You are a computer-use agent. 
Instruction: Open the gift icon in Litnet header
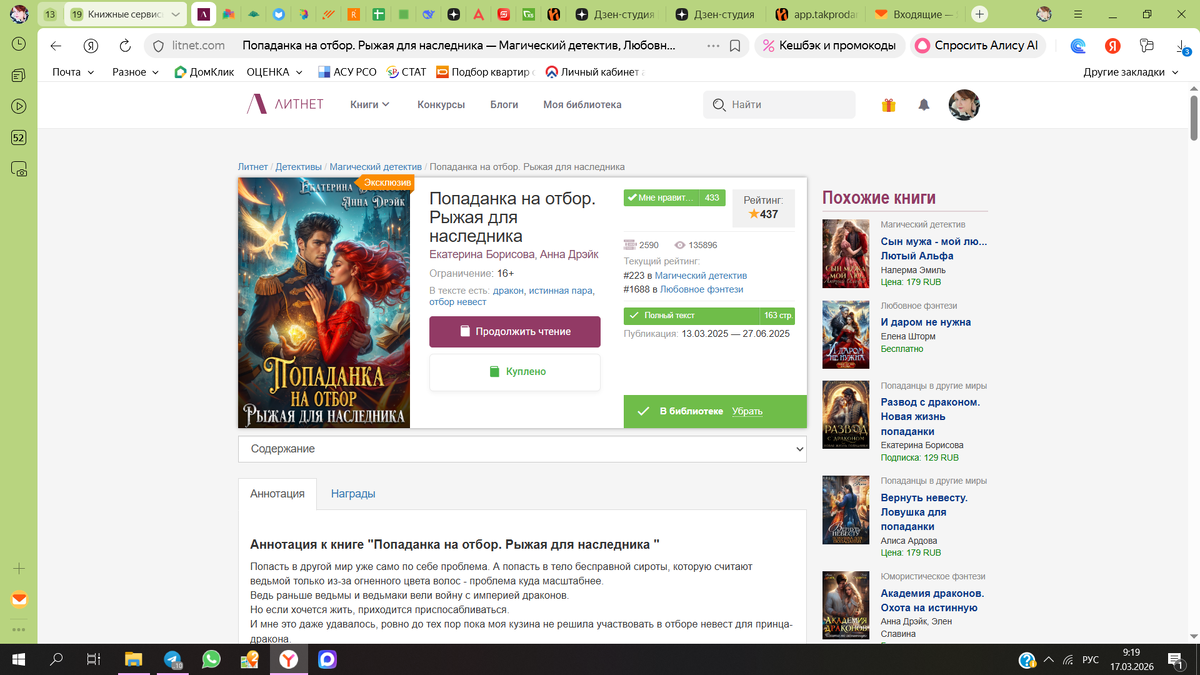888,105
